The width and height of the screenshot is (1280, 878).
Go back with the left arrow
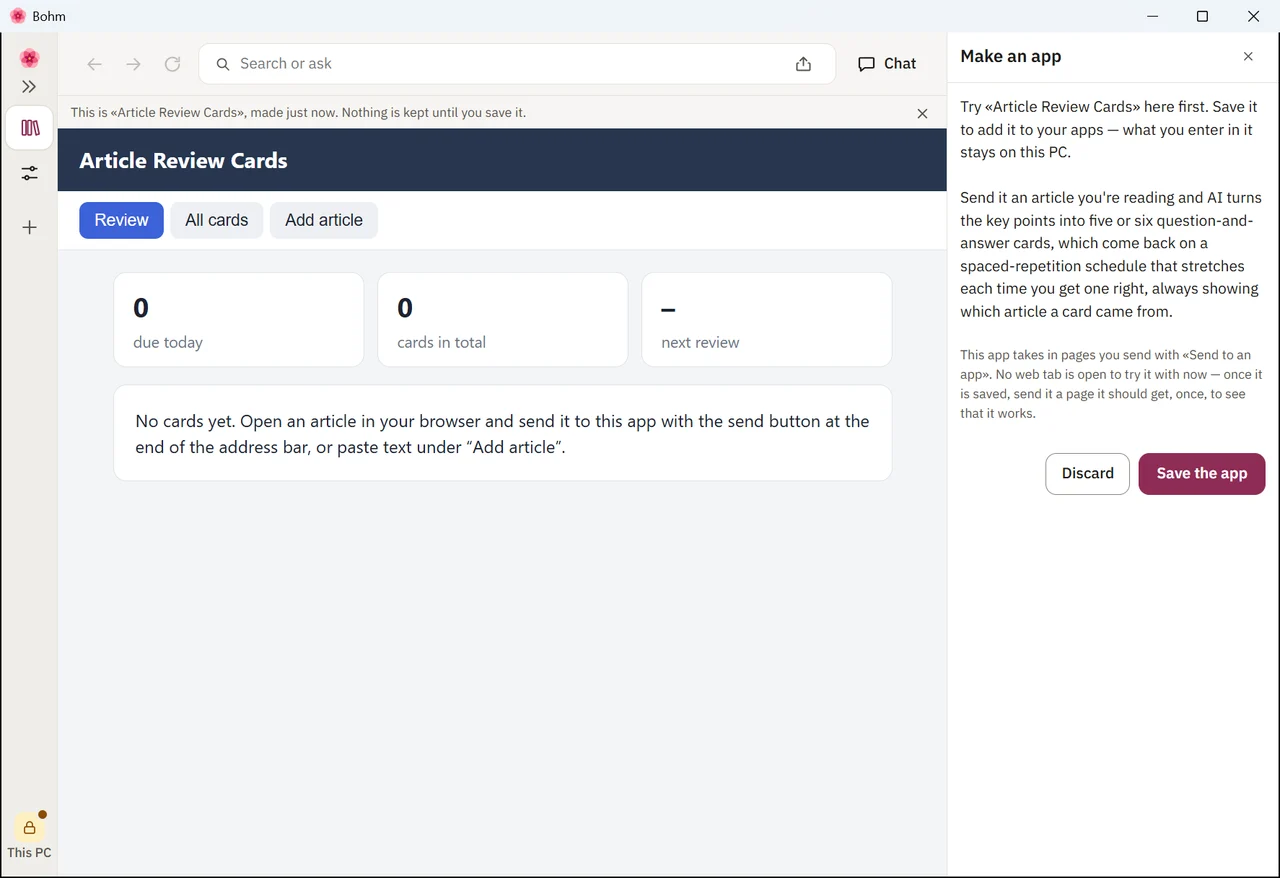click(94, 64)
